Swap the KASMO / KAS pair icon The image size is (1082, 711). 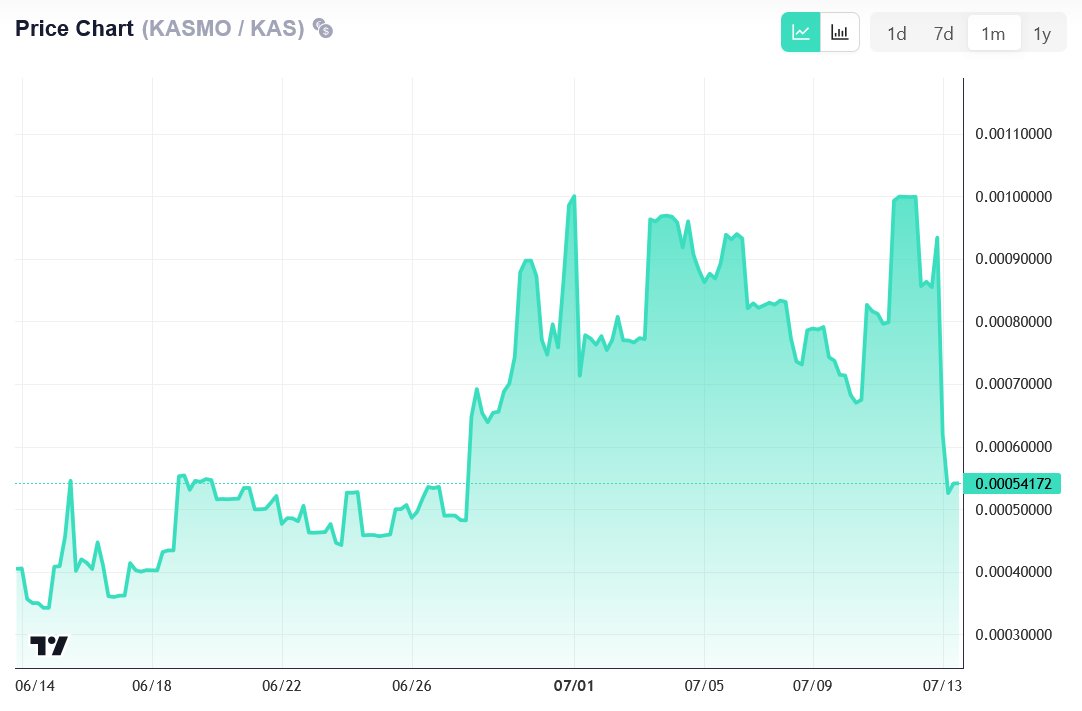(x=322, y=28)
